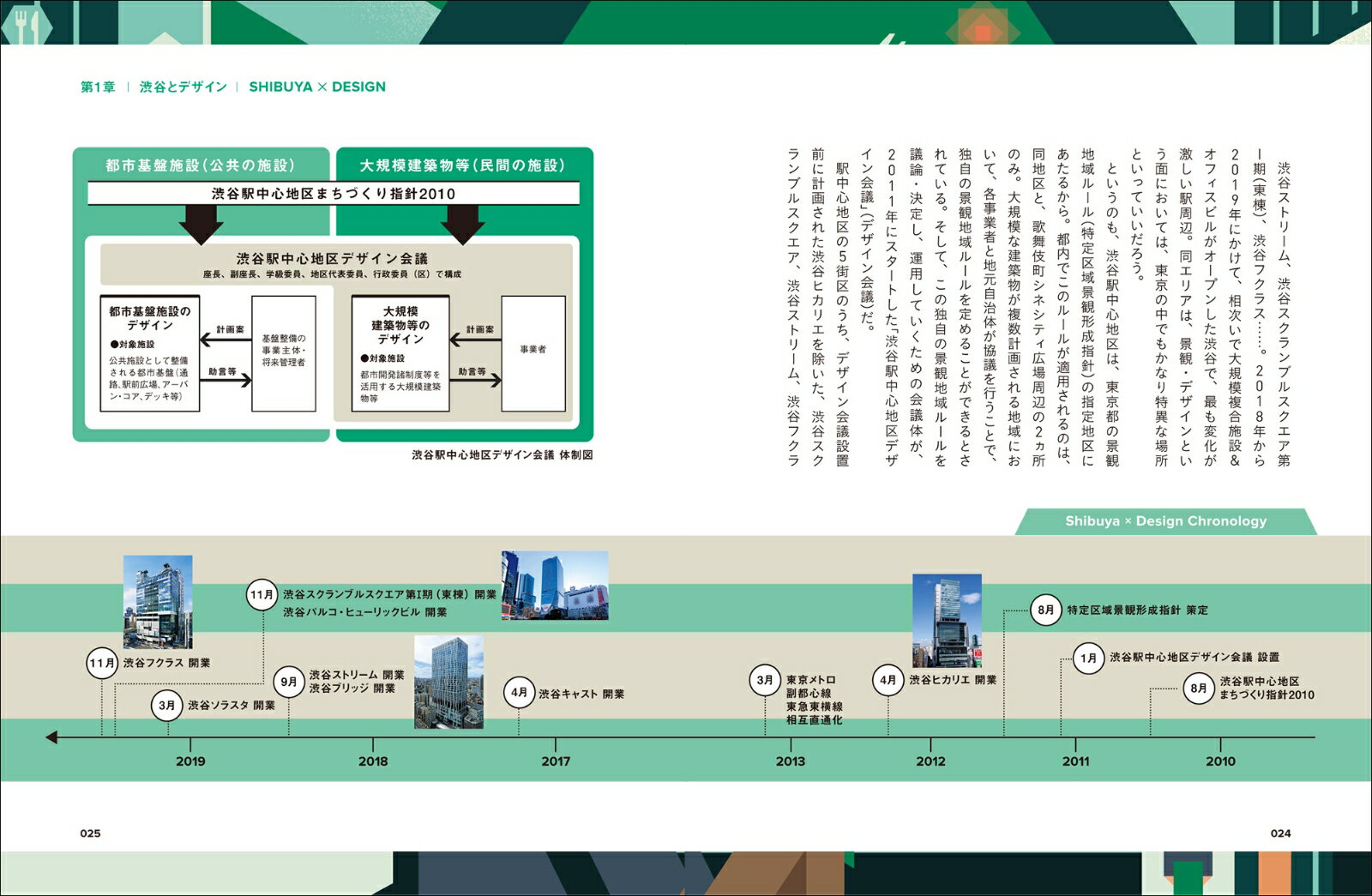
Task: Open the 渋谷ヒカリエ building photo
Action: (x=948, y=621)
